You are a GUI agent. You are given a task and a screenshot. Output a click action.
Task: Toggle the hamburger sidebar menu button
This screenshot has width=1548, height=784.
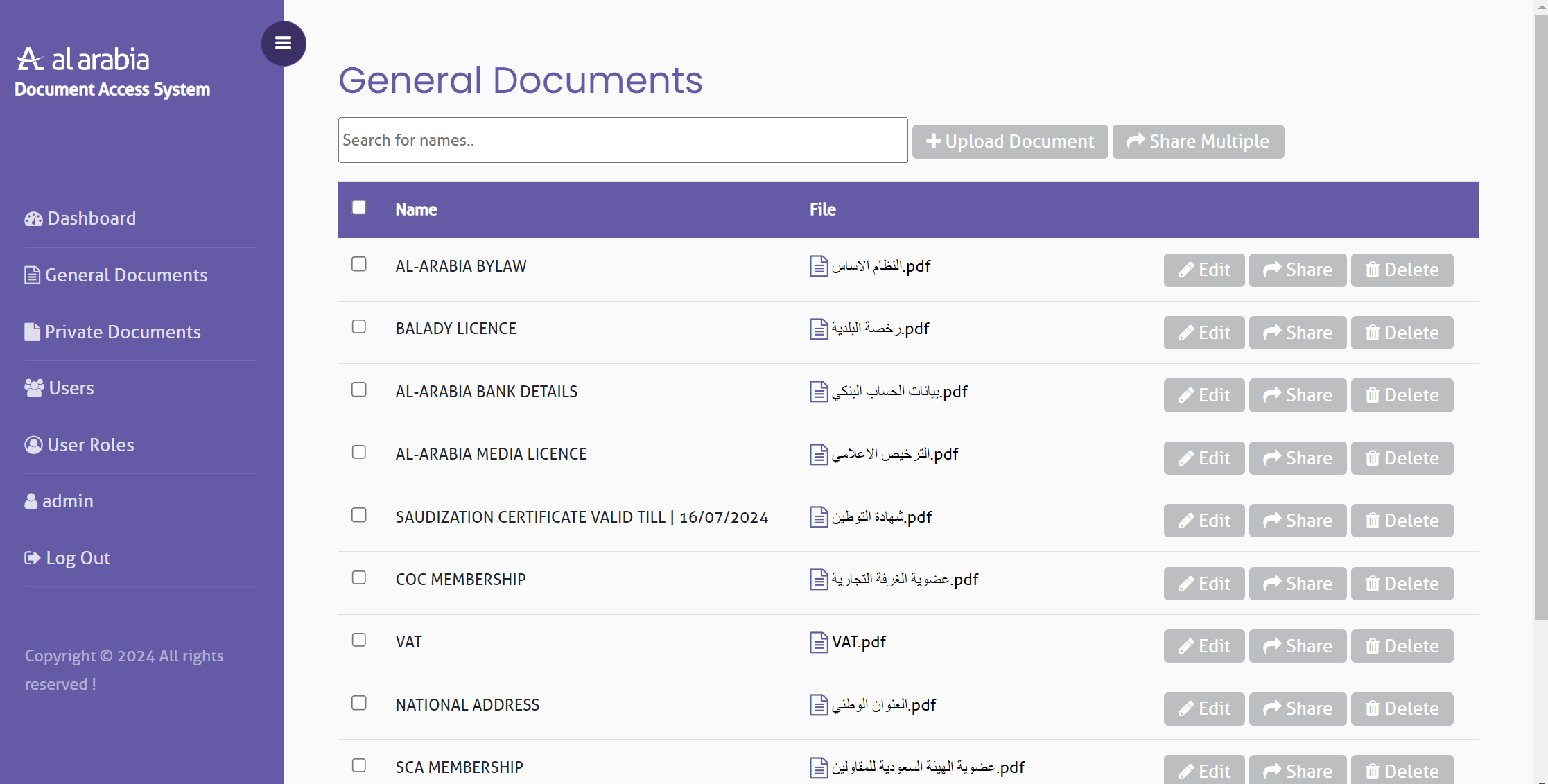283,43
